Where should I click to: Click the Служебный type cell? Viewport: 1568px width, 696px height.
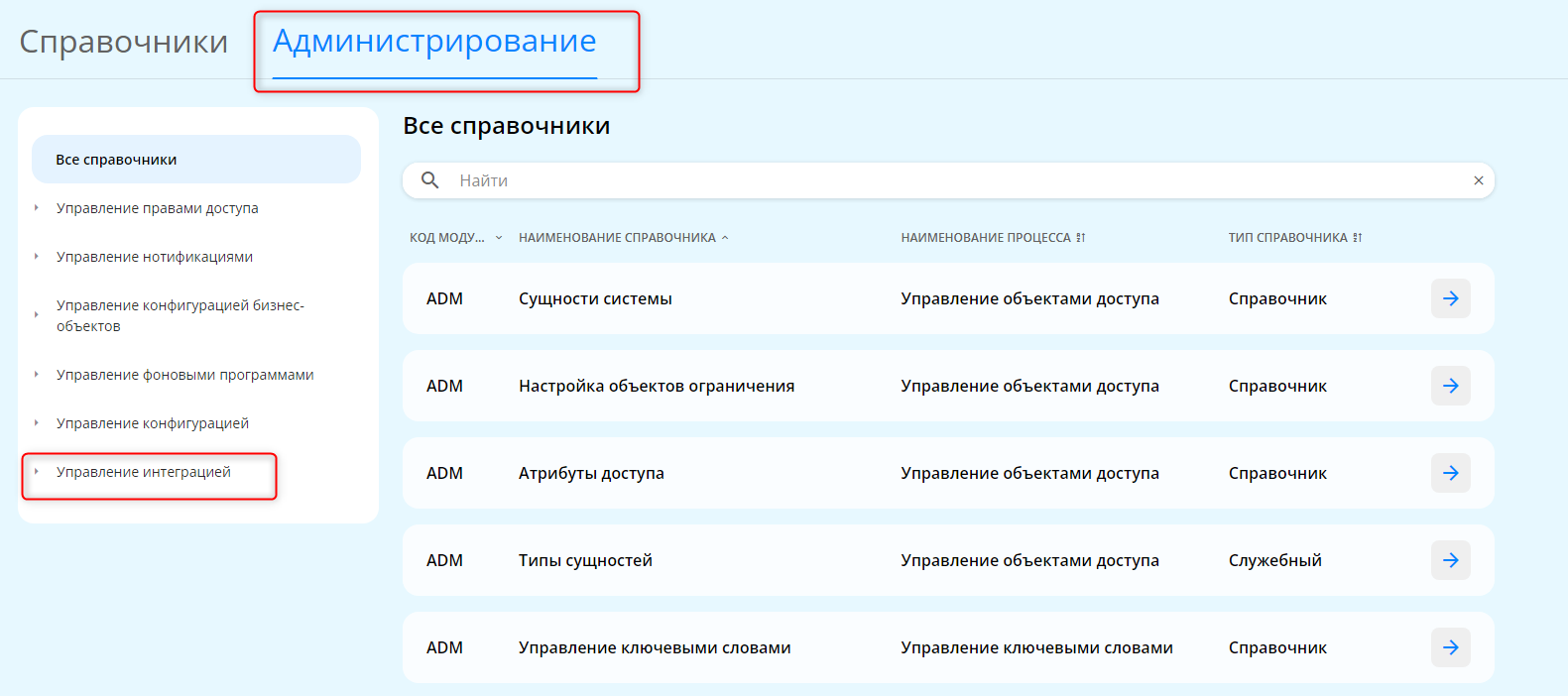click(x=1275, y=560)
